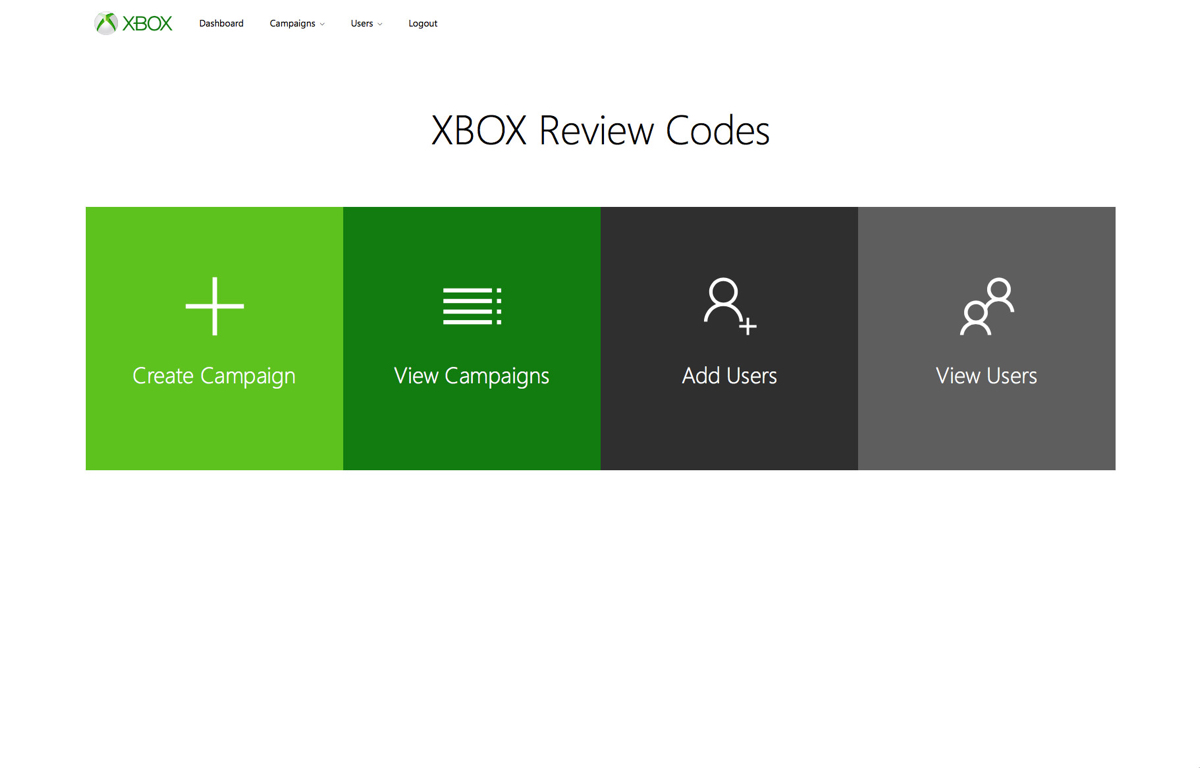This screenshot has height=775, width=1200.
Task: Click the gray View Users tile
Action: pos(986,338)
